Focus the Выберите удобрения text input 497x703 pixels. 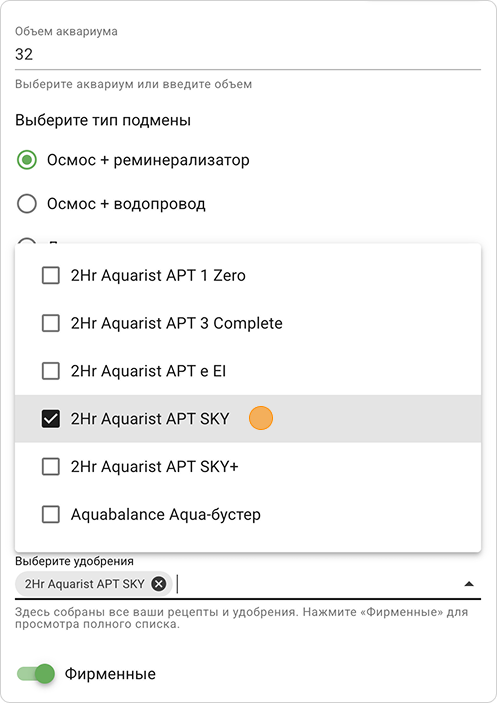click(316, 584)
